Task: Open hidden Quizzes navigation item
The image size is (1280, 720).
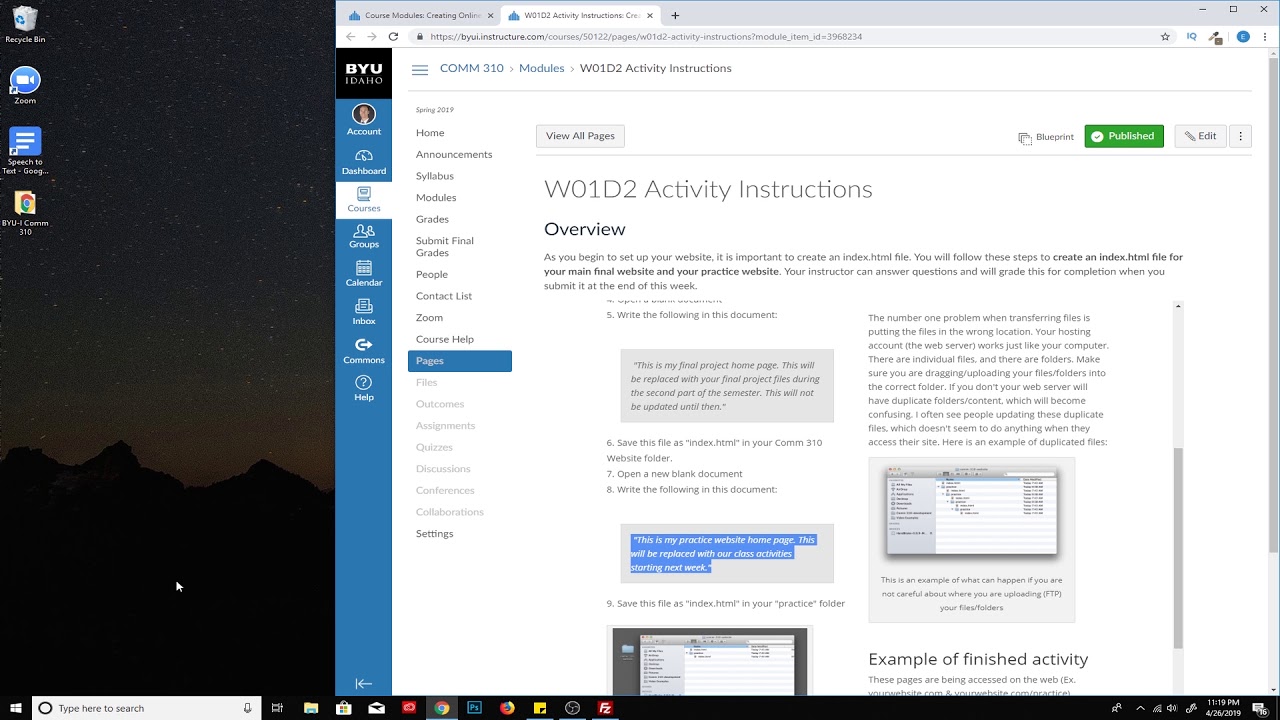Action: pyautogui.click(x=434, y=447)
